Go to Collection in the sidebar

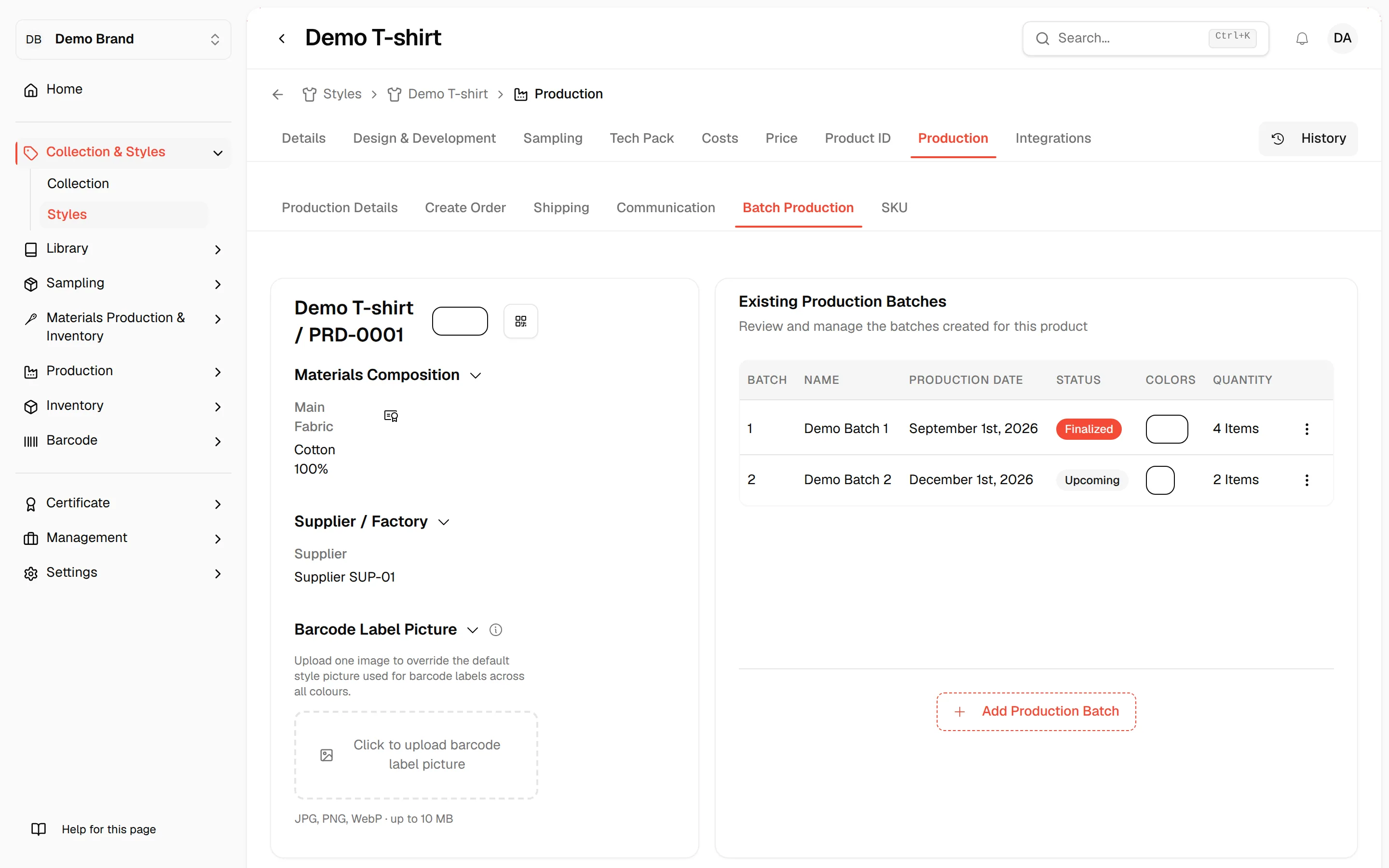[78, 184]
